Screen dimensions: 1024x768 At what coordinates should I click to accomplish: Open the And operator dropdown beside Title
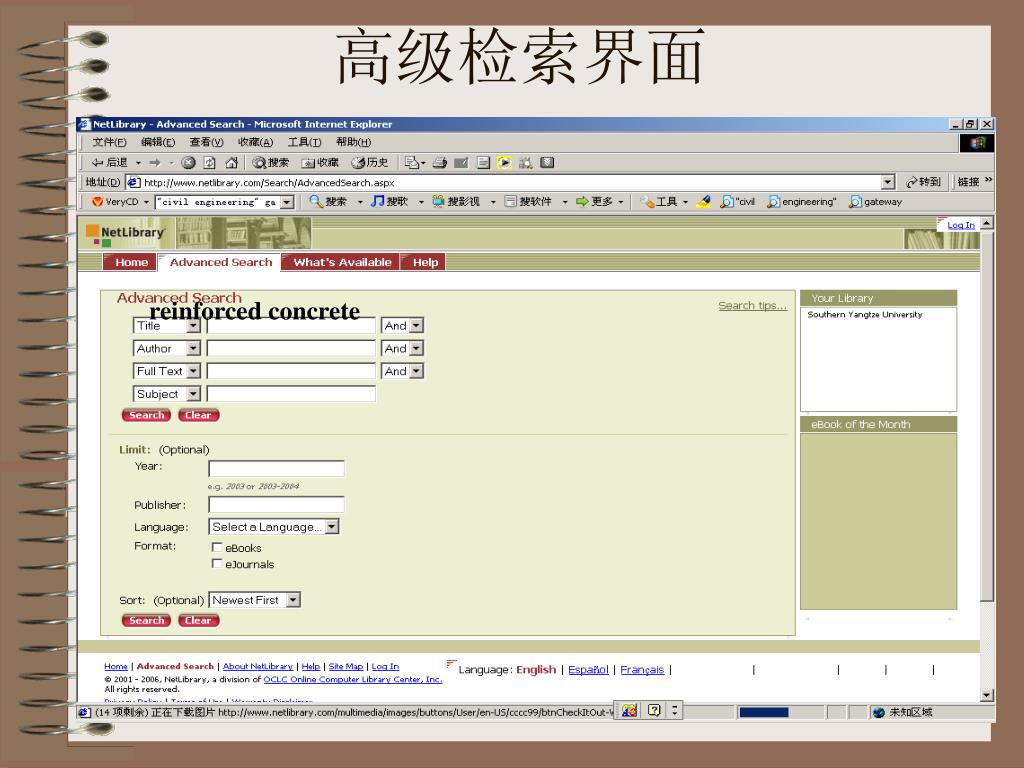[417, 325]
